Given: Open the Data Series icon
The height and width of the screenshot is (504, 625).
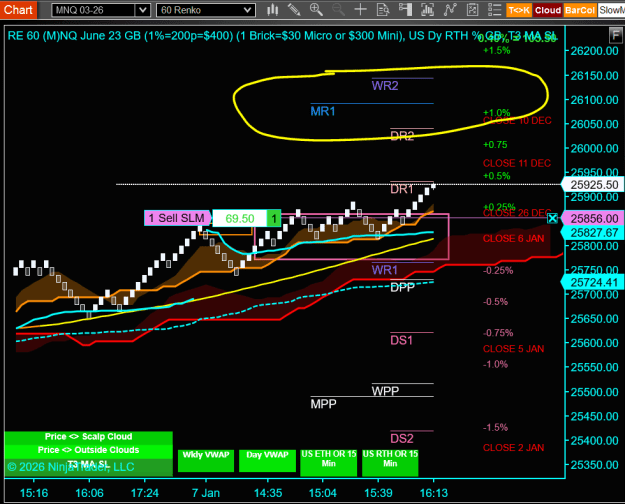Looking at the screenshot, I should [427, 10].
